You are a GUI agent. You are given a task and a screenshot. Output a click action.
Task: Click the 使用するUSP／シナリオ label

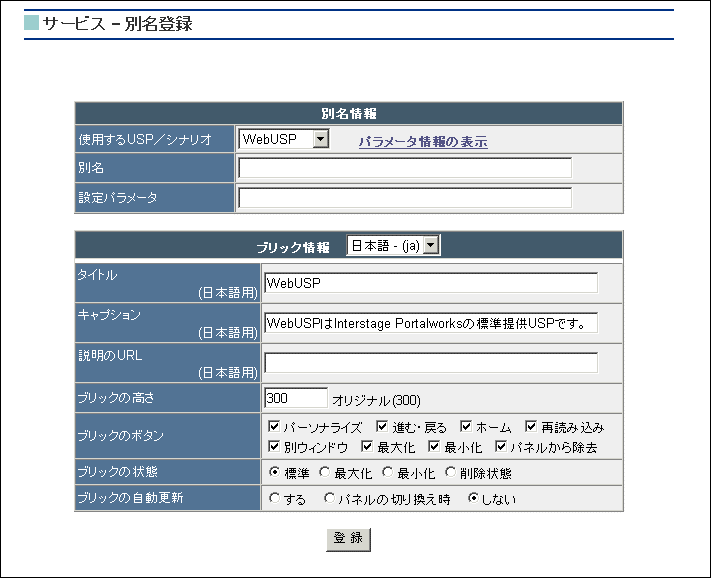pyautogui.click(x=145, y=139)
